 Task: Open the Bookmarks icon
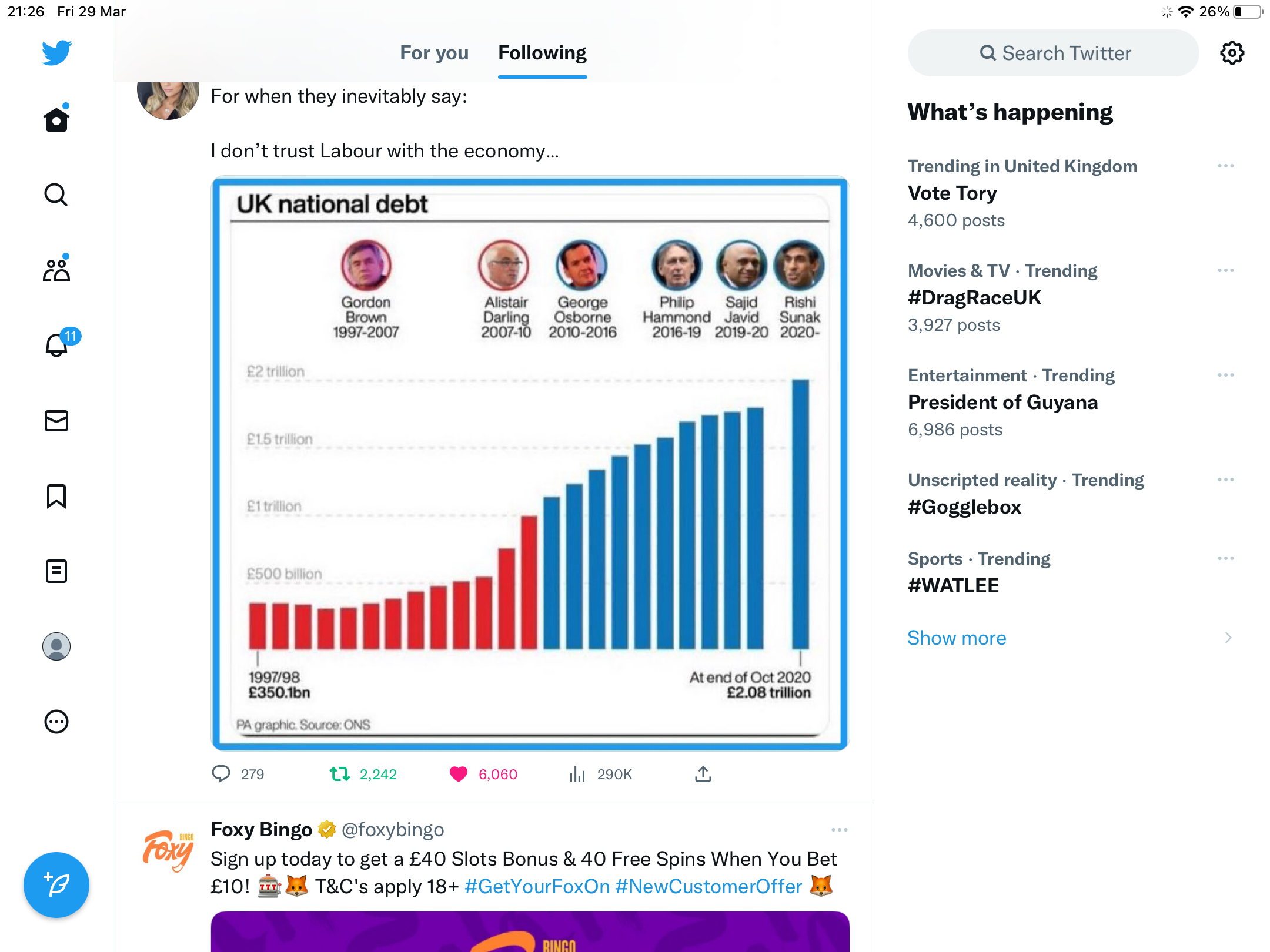tap(56, 496)
